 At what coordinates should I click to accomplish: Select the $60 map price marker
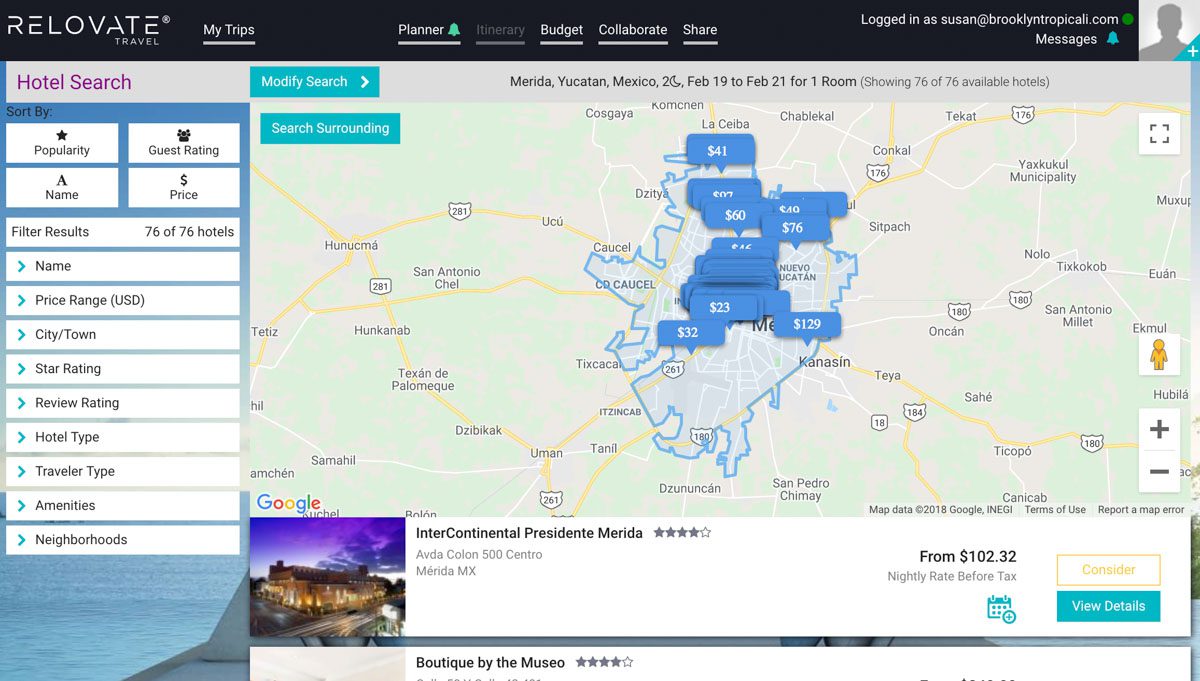(735, 215)
